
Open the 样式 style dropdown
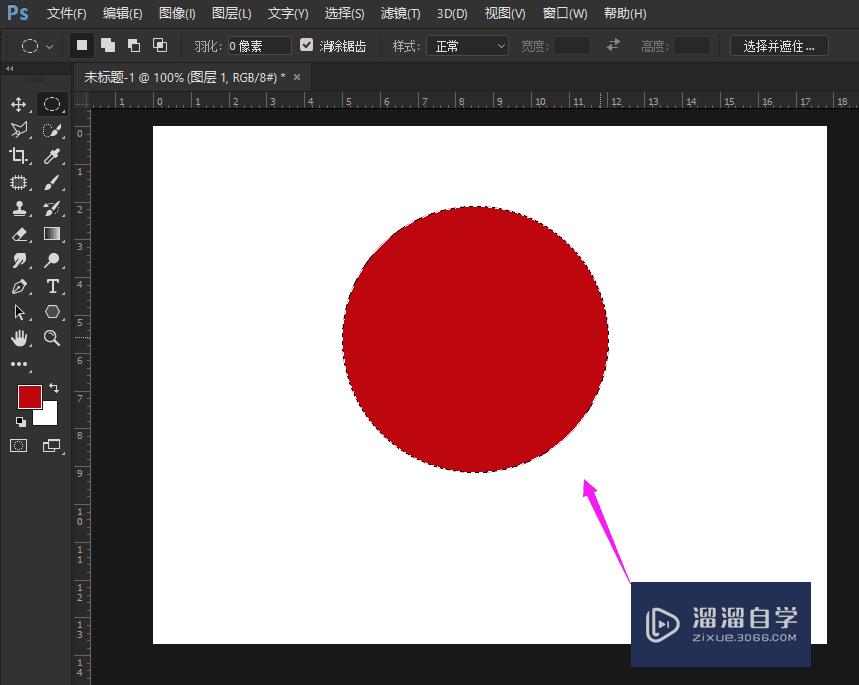click(467, 46)
